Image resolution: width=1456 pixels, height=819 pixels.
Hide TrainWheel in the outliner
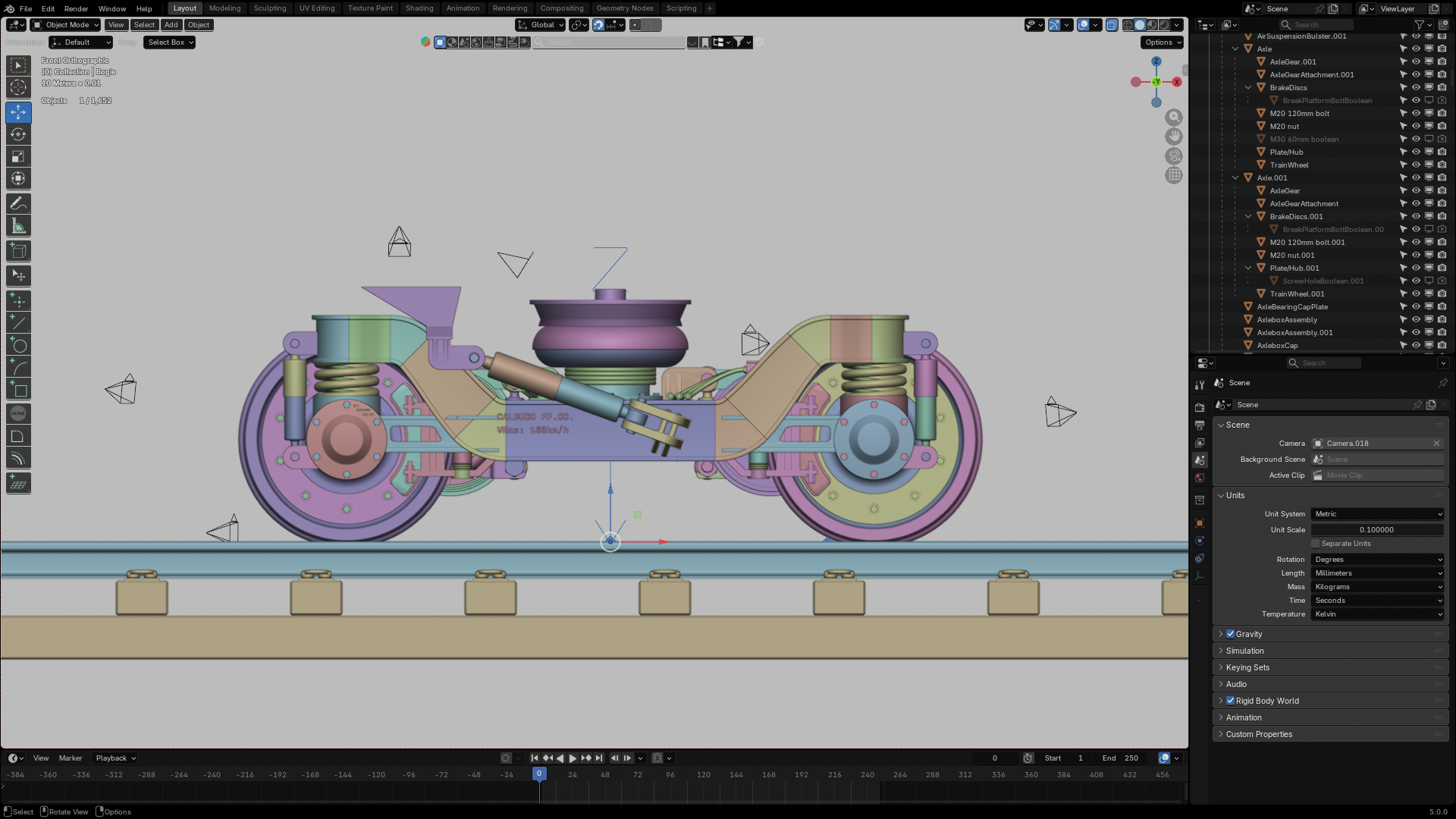point(1415,165)
